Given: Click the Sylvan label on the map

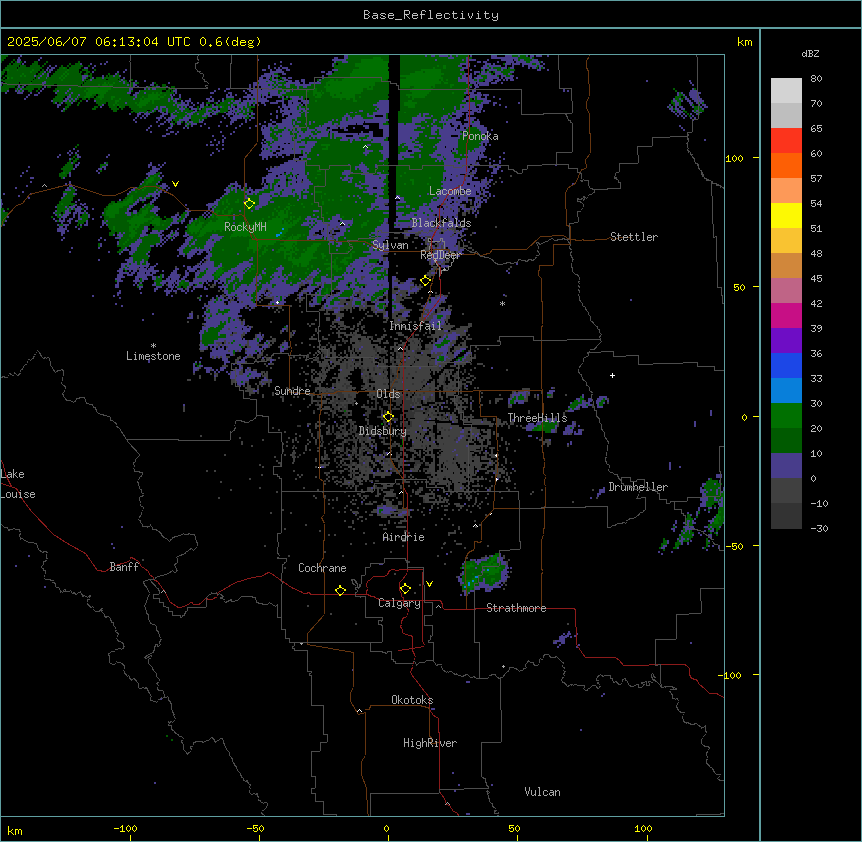Looking at the screenshot, I should click(390, 245).
